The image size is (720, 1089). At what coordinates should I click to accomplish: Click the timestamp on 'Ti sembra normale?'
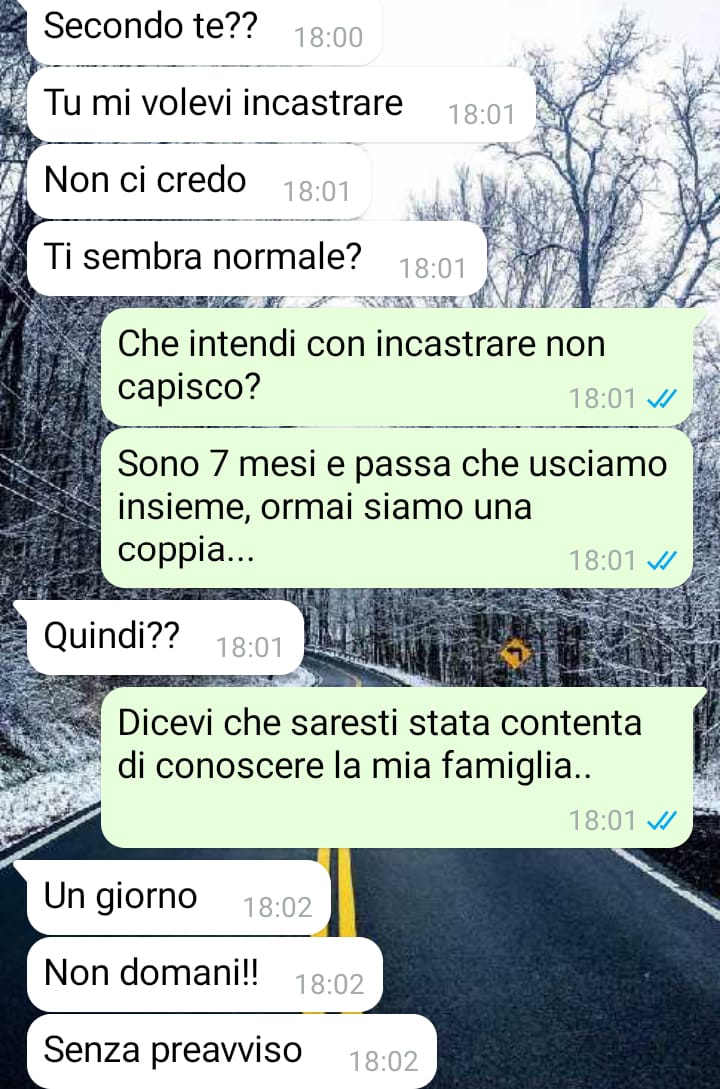click(433, 269)
